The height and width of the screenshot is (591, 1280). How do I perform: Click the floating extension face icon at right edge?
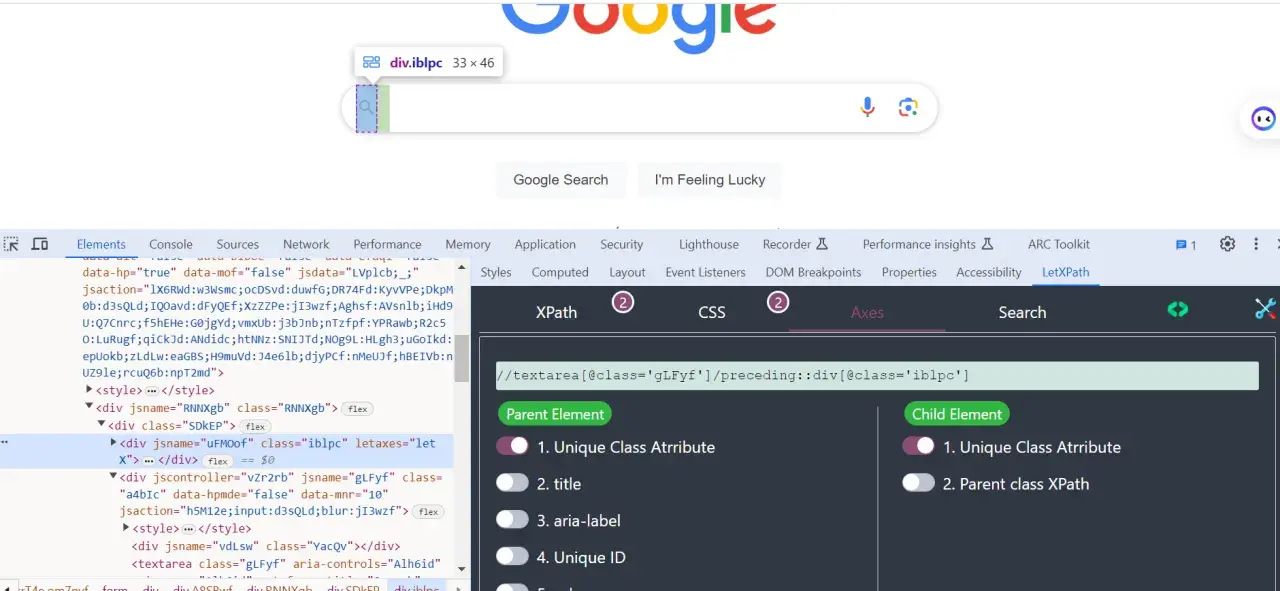tap(1264, 119)
